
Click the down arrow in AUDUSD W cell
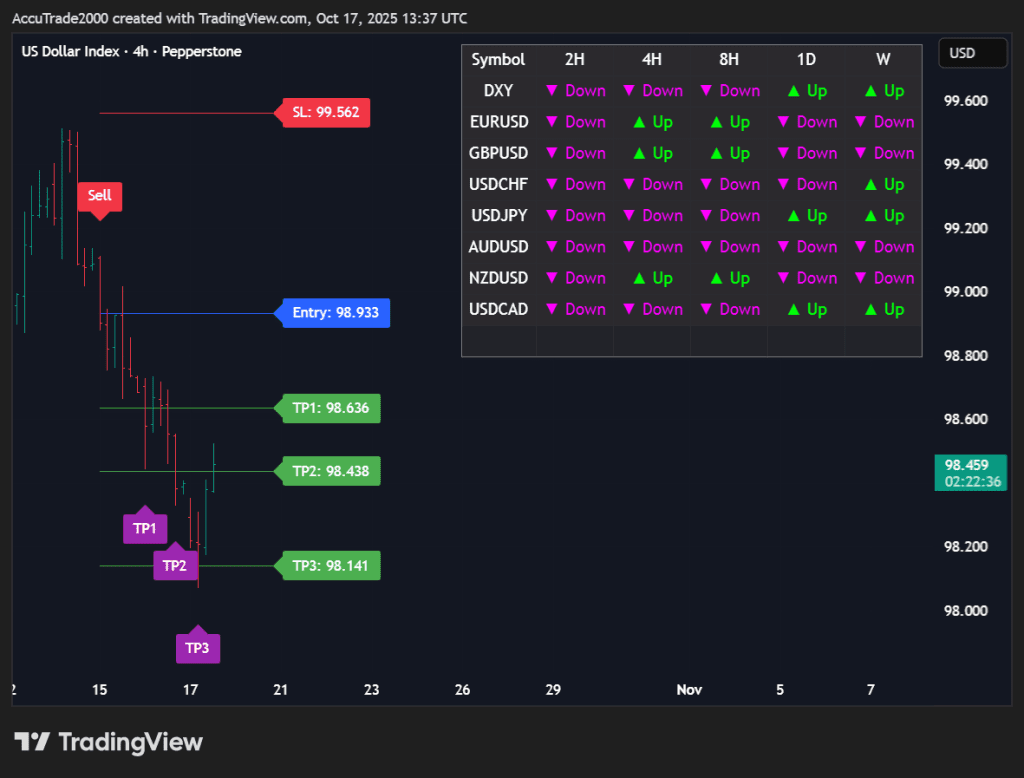(x=861, y=247)
